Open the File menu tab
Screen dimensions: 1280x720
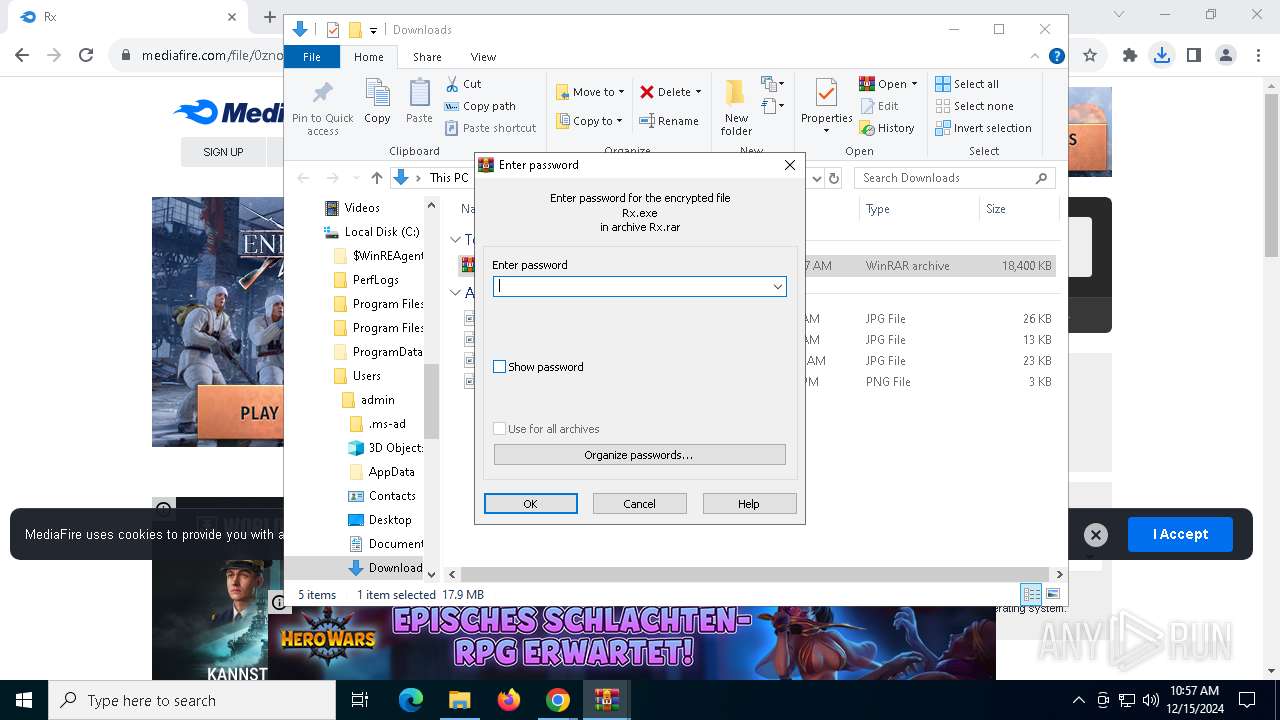pos(312,57)
